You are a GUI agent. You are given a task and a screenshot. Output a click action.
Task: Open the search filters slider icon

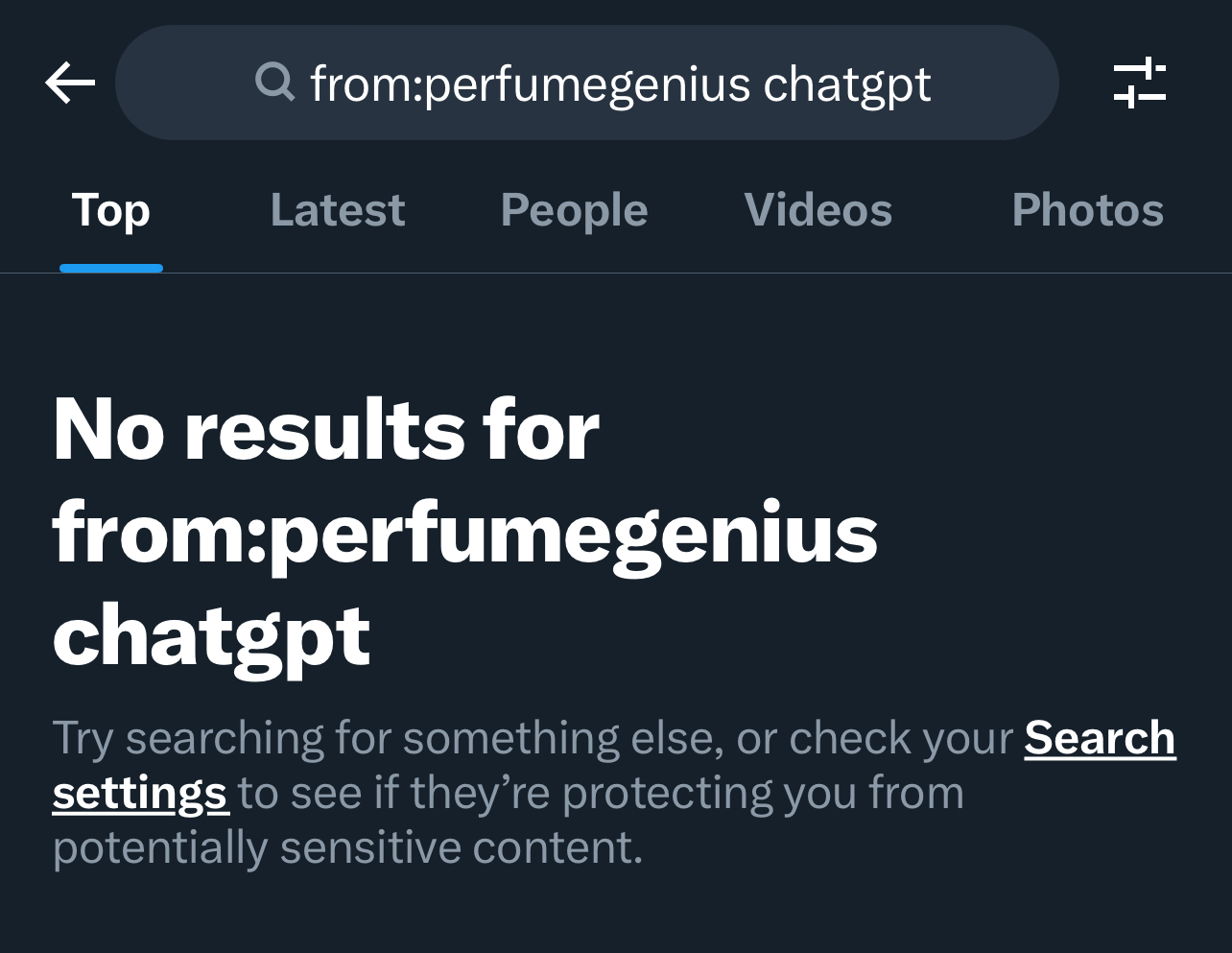click(1139, 83)
